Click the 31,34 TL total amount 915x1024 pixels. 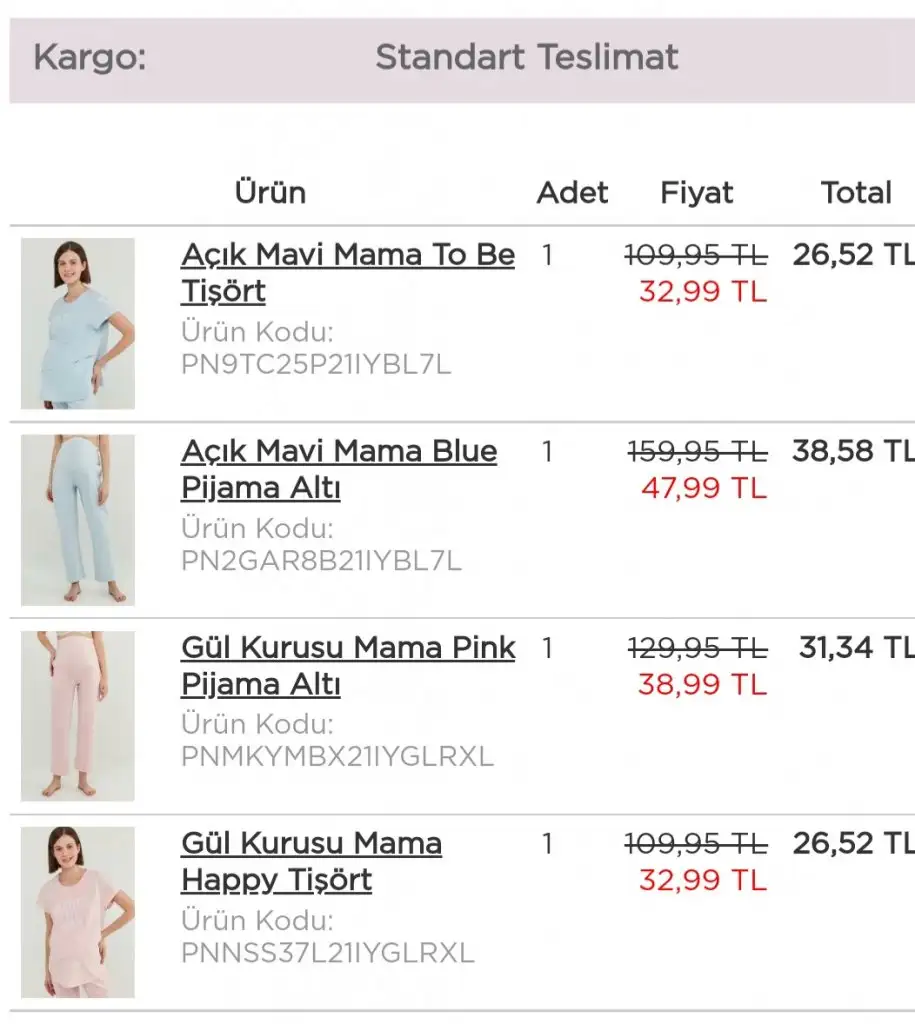point(855,648)
